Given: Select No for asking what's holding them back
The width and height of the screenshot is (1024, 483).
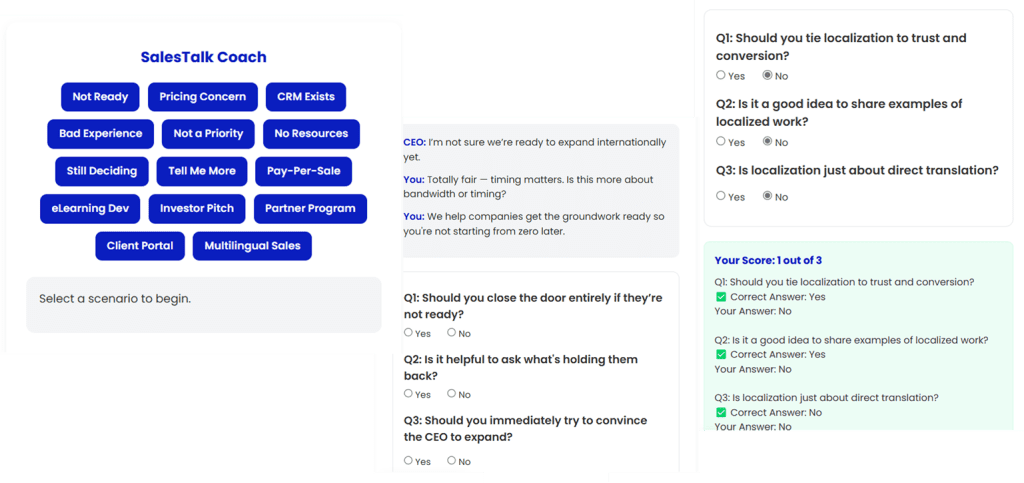Looking at the screenshot, I should click(x=452, y=394).
